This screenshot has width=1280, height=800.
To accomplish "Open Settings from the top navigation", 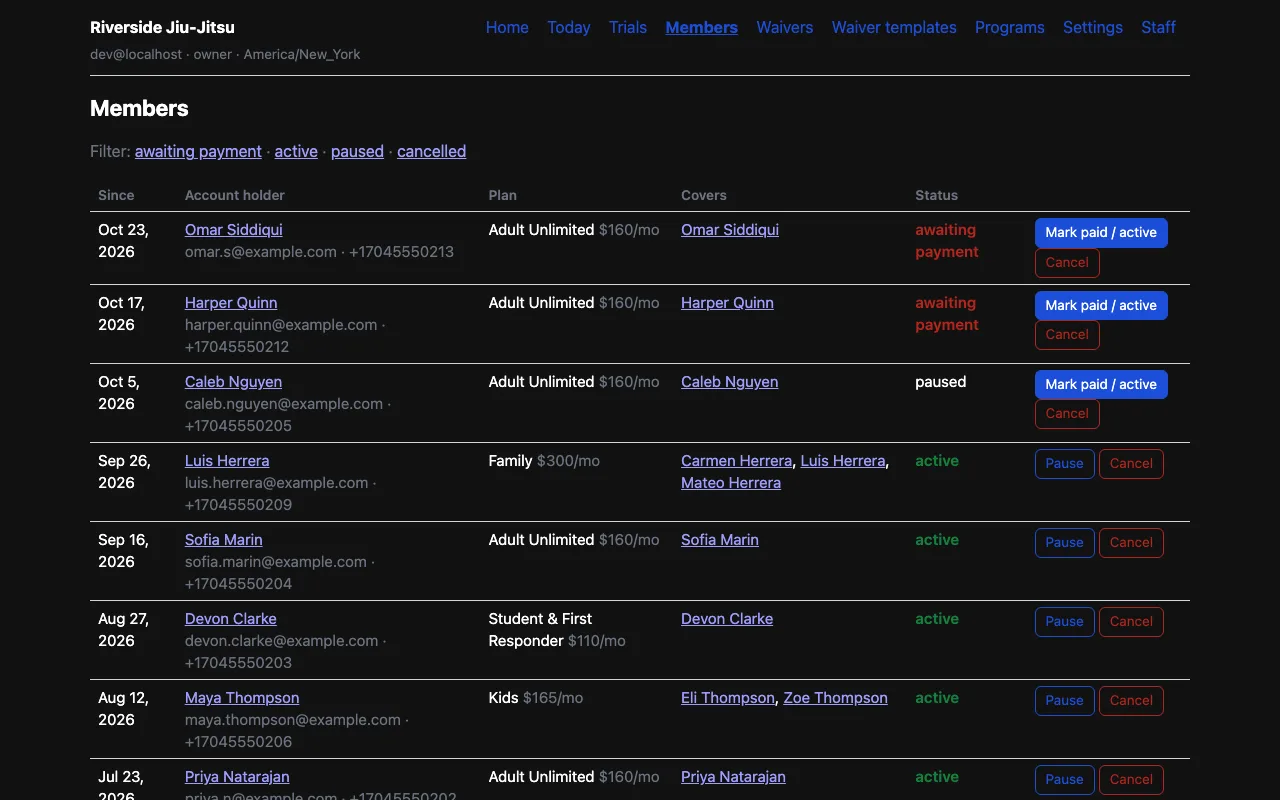I will coord(1093,28).
